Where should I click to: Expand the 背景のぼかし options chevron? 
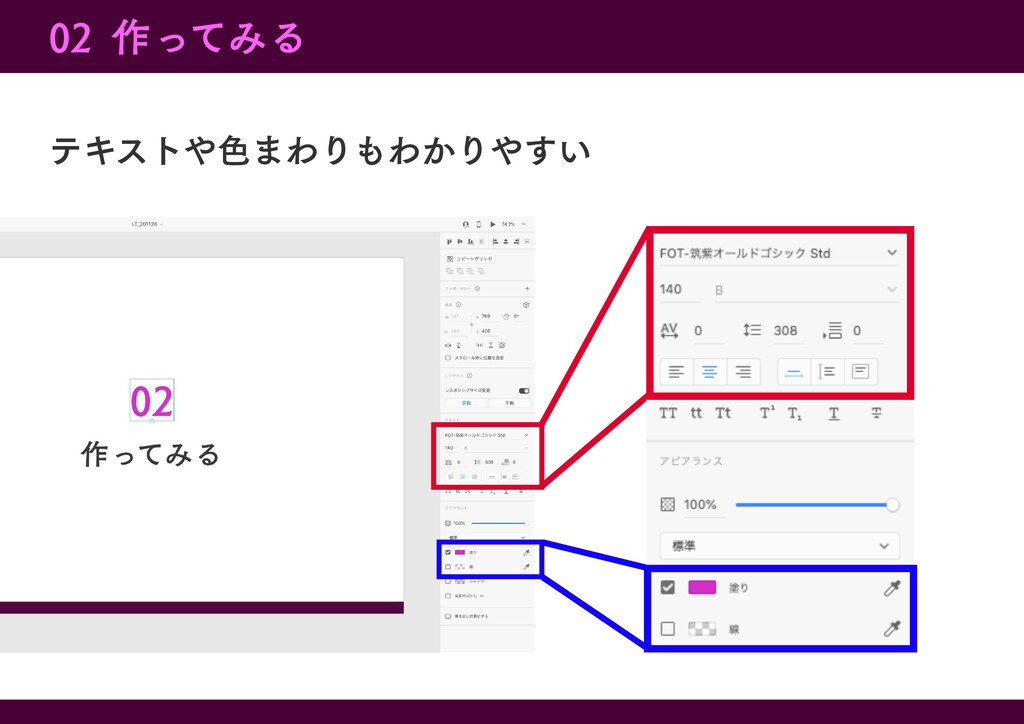[482, 596]
